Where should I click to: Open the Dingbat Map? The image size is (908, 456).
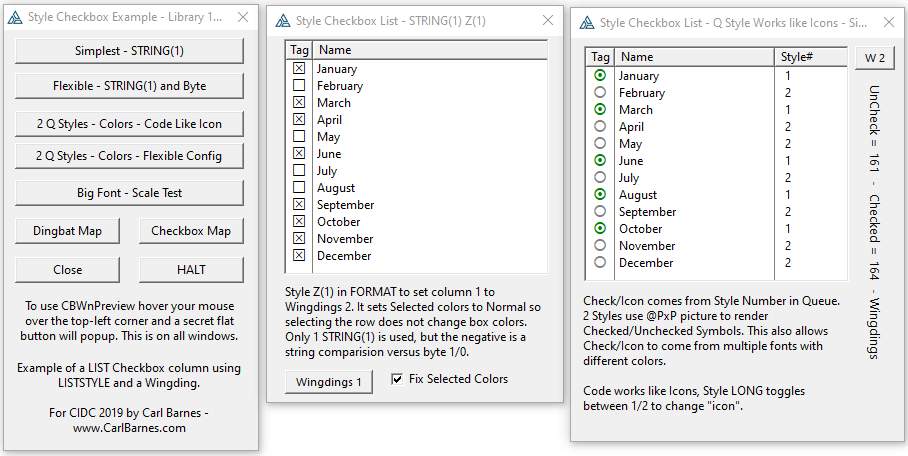click(x=68, y=231)
